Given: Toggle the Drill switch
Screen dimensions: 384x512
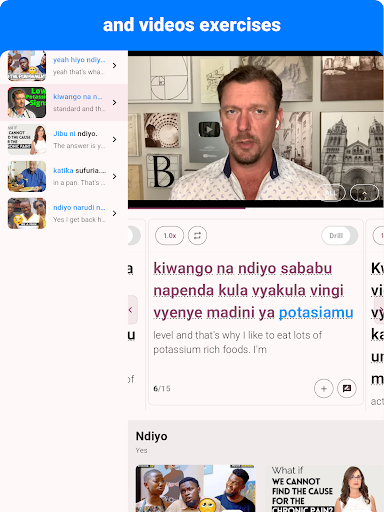Looking at the screenshot, I should [x=340, y=236].
